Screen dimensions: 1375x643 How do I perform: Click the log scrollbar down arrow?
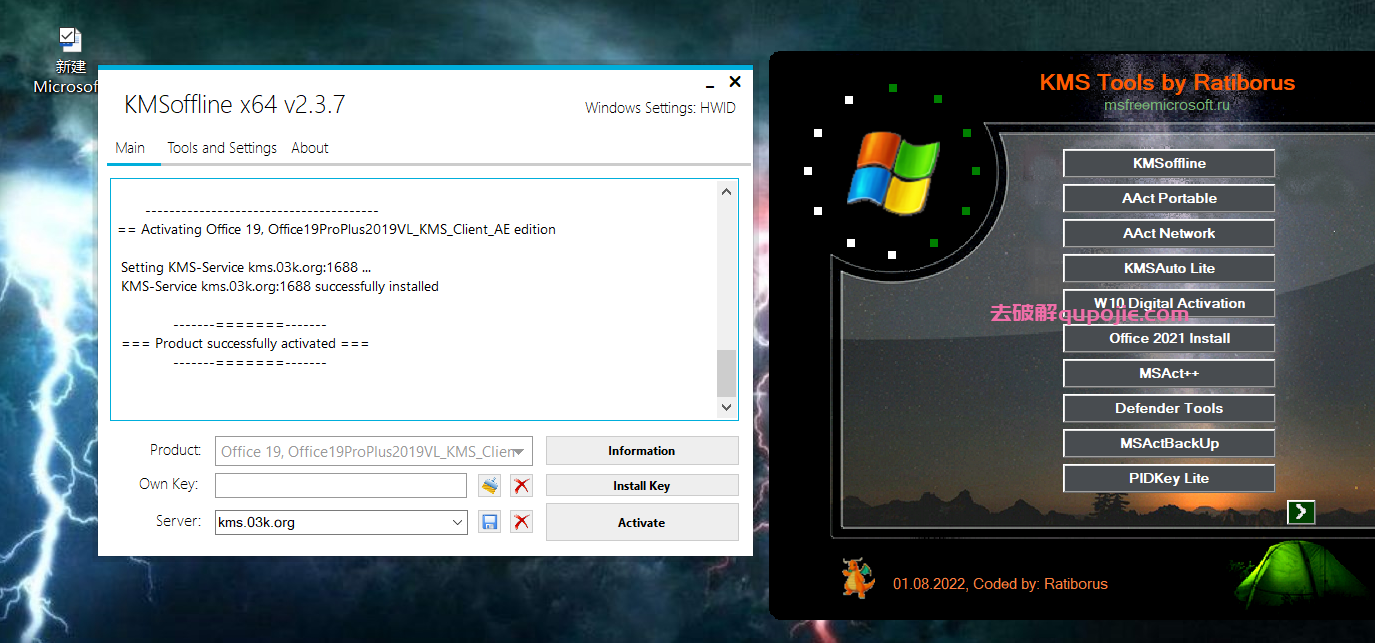727,408
